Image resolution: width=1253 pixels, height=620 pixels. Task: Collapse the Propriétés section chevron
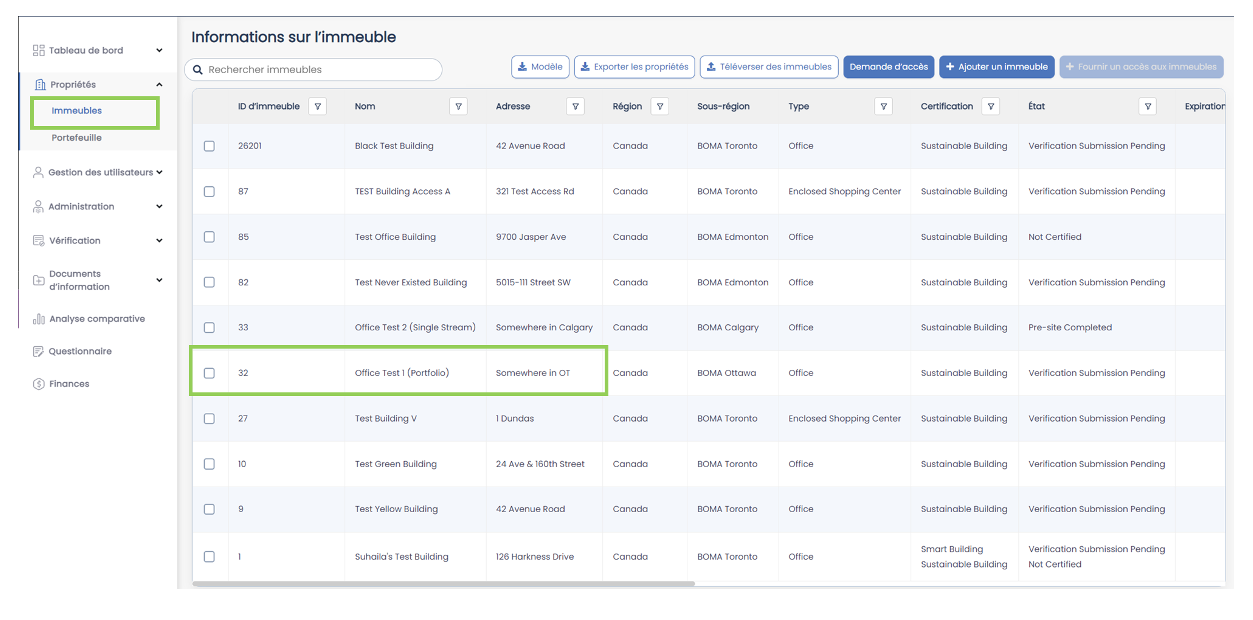pyautogui.click(x=159, y=85)
